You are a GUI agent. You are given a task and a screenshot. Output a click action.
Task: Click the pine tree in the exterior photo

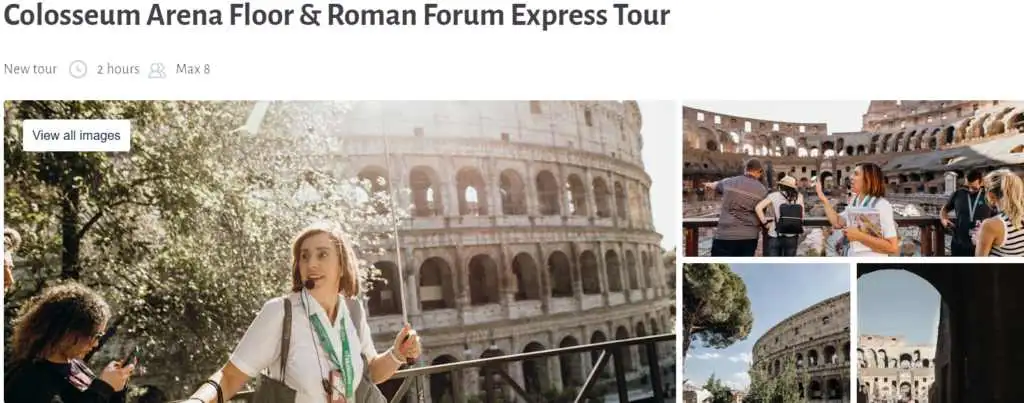pos(715,307)
